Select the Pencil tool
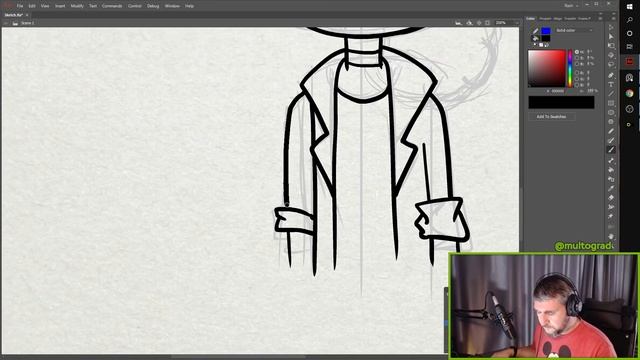This screenshot has width=640, height=360. pyautogui.click(x=611, y=131)
